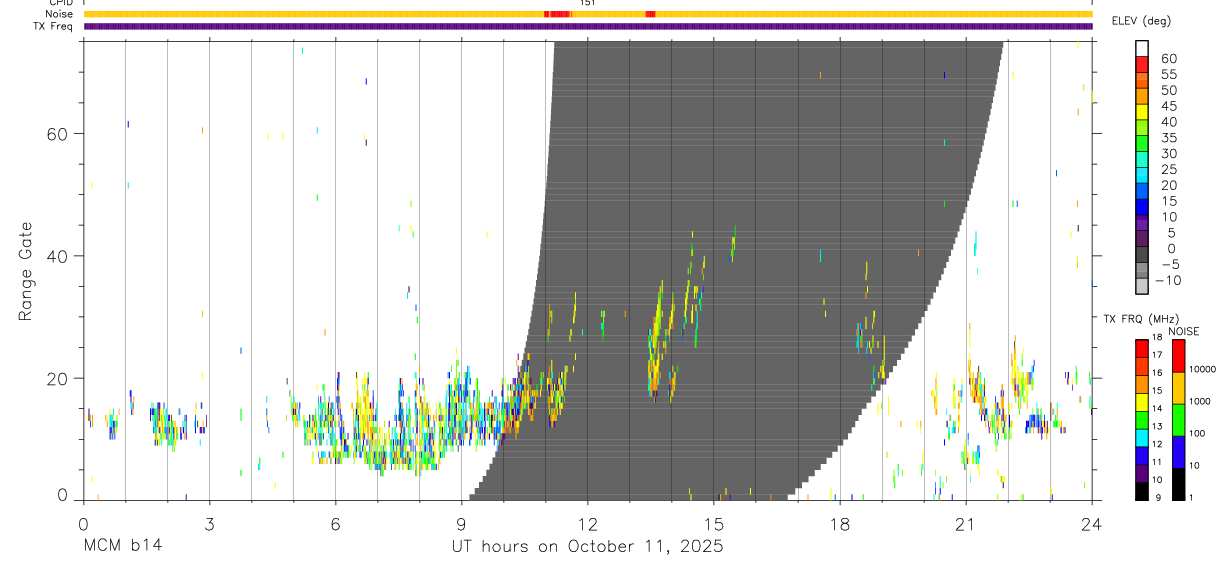Screen dimensions: 1228x567
Task: Click the '100' label on NOISE legend
Action: (x=1198, y=433)
